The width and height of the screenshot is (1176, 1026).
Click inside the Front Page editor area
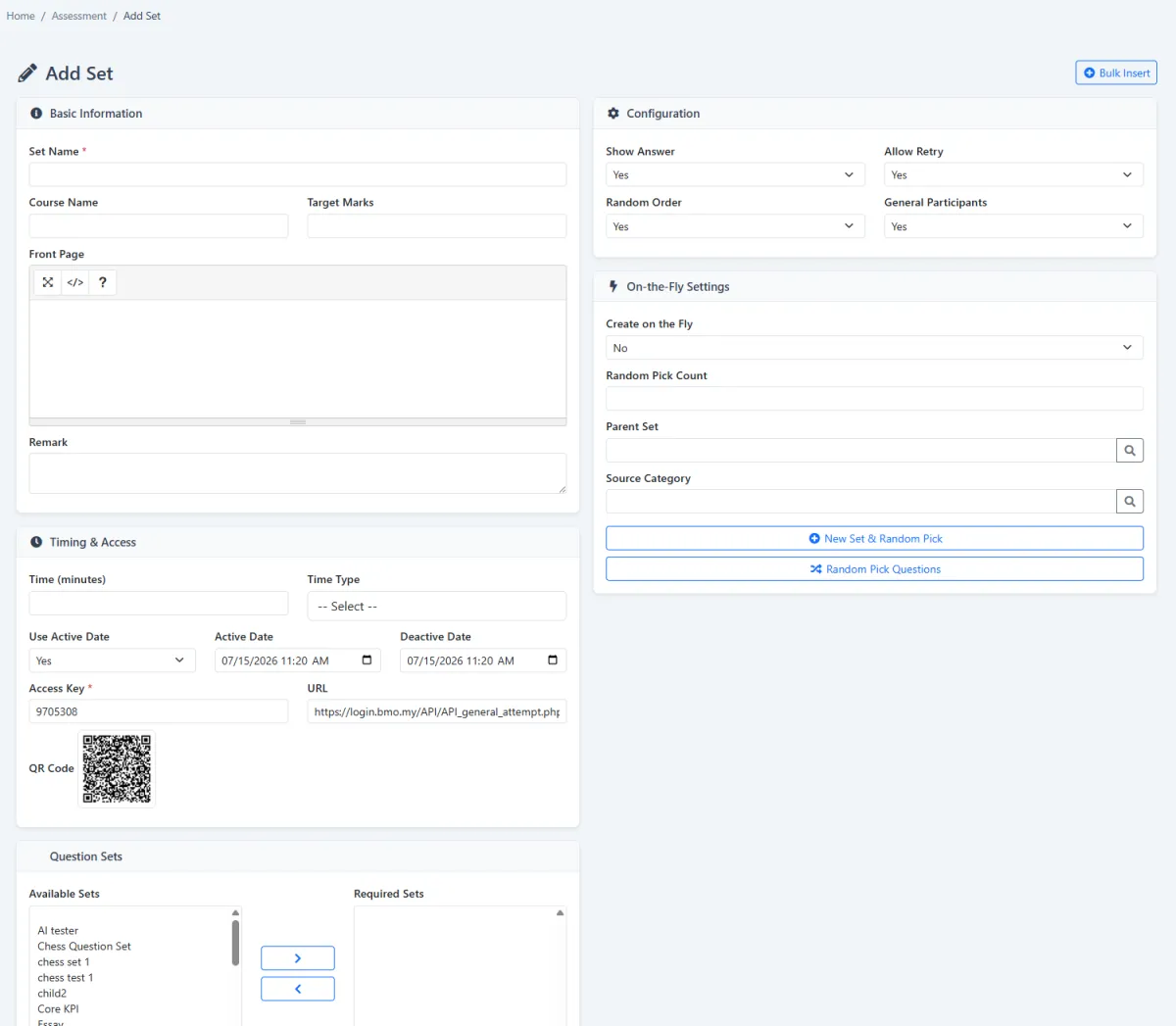pyautogui.click(x=298, y=359)
